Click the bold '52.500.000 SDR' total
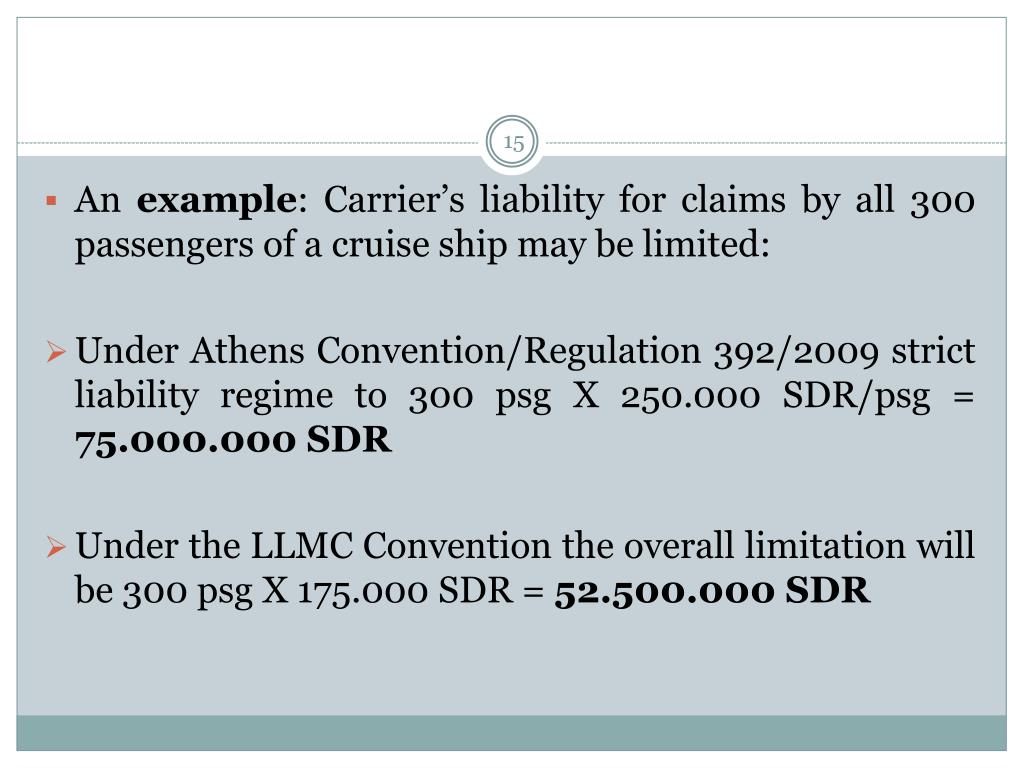Screen dimensions: 1024x768 click(x=712, y=591)
